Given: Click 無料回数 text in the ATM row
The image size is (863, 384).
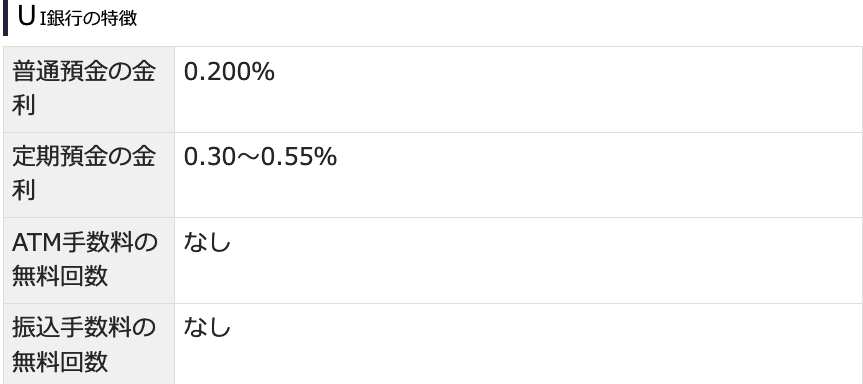Looking at the screenshot, I should click(x=60, y=276).
